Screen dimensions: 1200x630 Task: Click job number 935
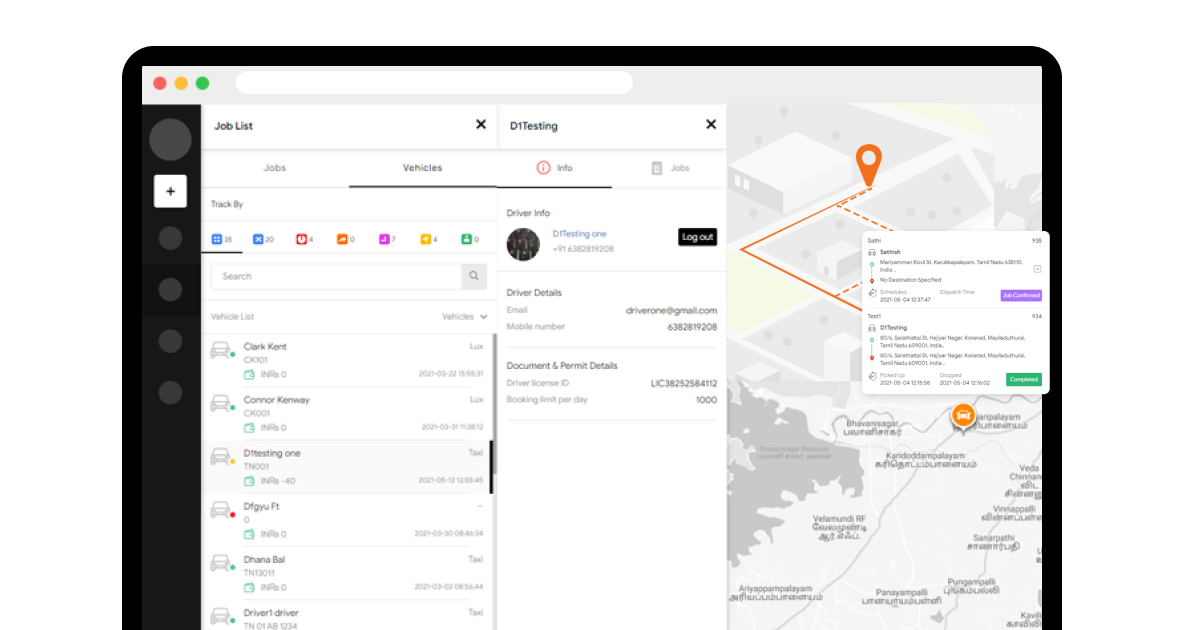(x=1037, y=241)
